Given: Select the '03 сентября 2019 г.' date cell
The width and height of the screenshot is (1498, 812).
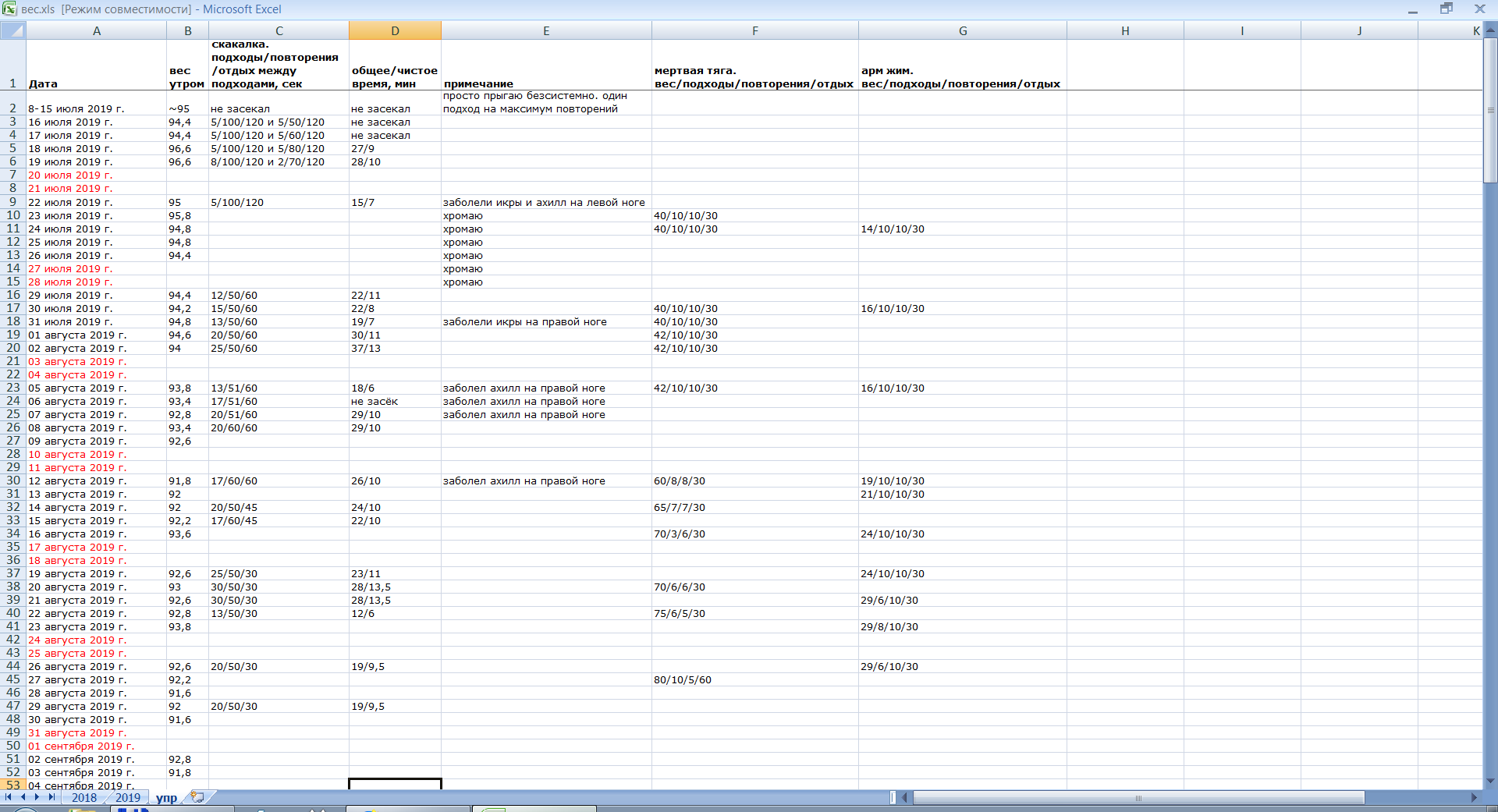Looking at the screenshot, I should pos(97,772).
